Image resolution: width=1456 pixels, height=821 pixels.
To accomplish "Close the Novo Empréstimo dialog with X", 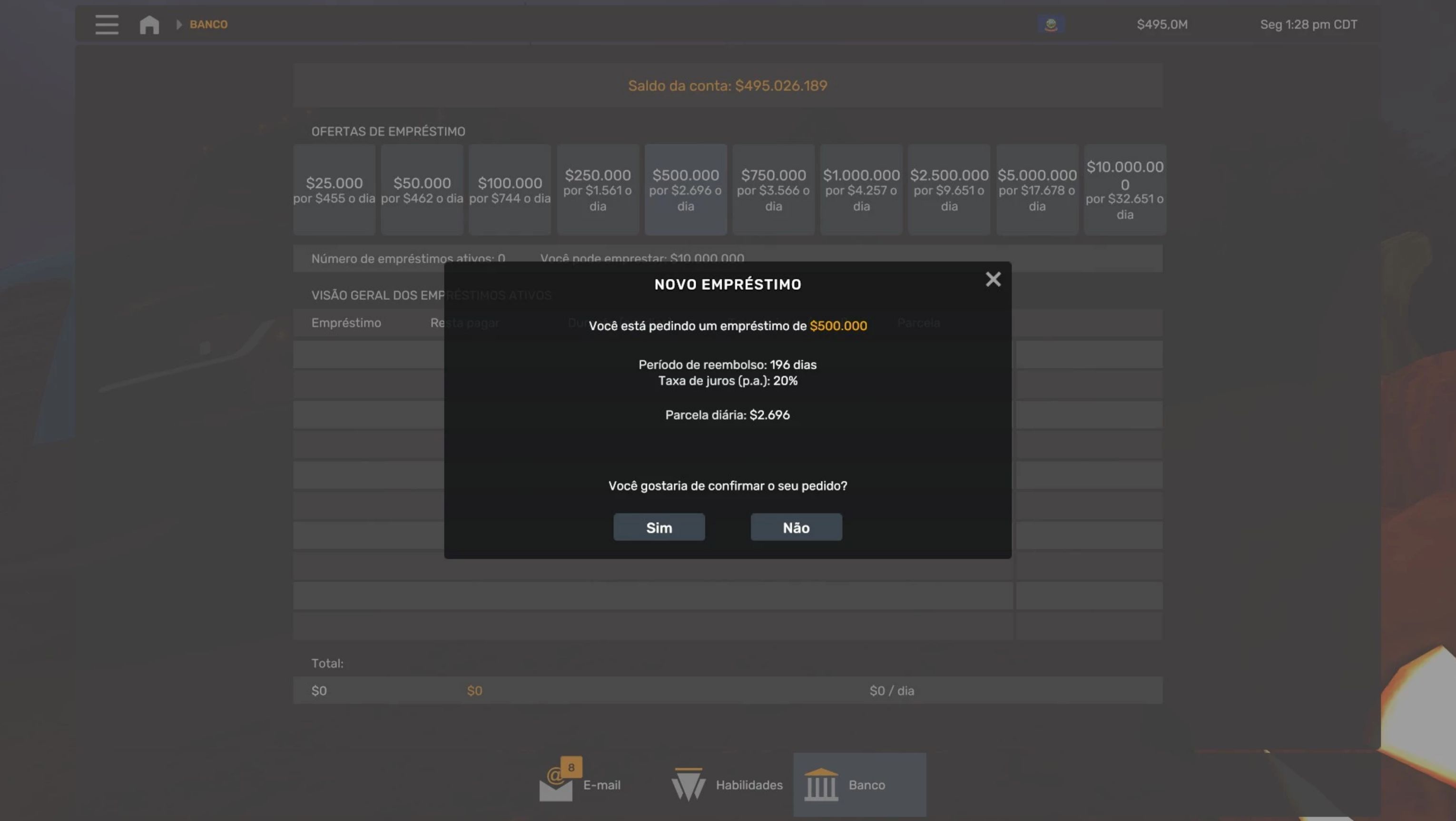I will tap(993, 279).
